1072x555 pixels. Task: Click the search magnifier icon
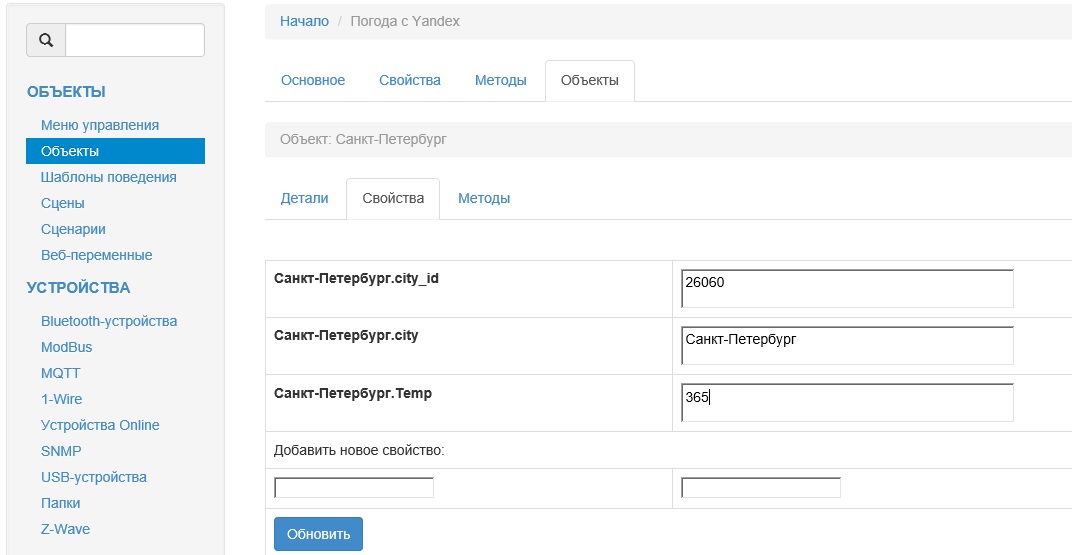(x=46, y=40)
